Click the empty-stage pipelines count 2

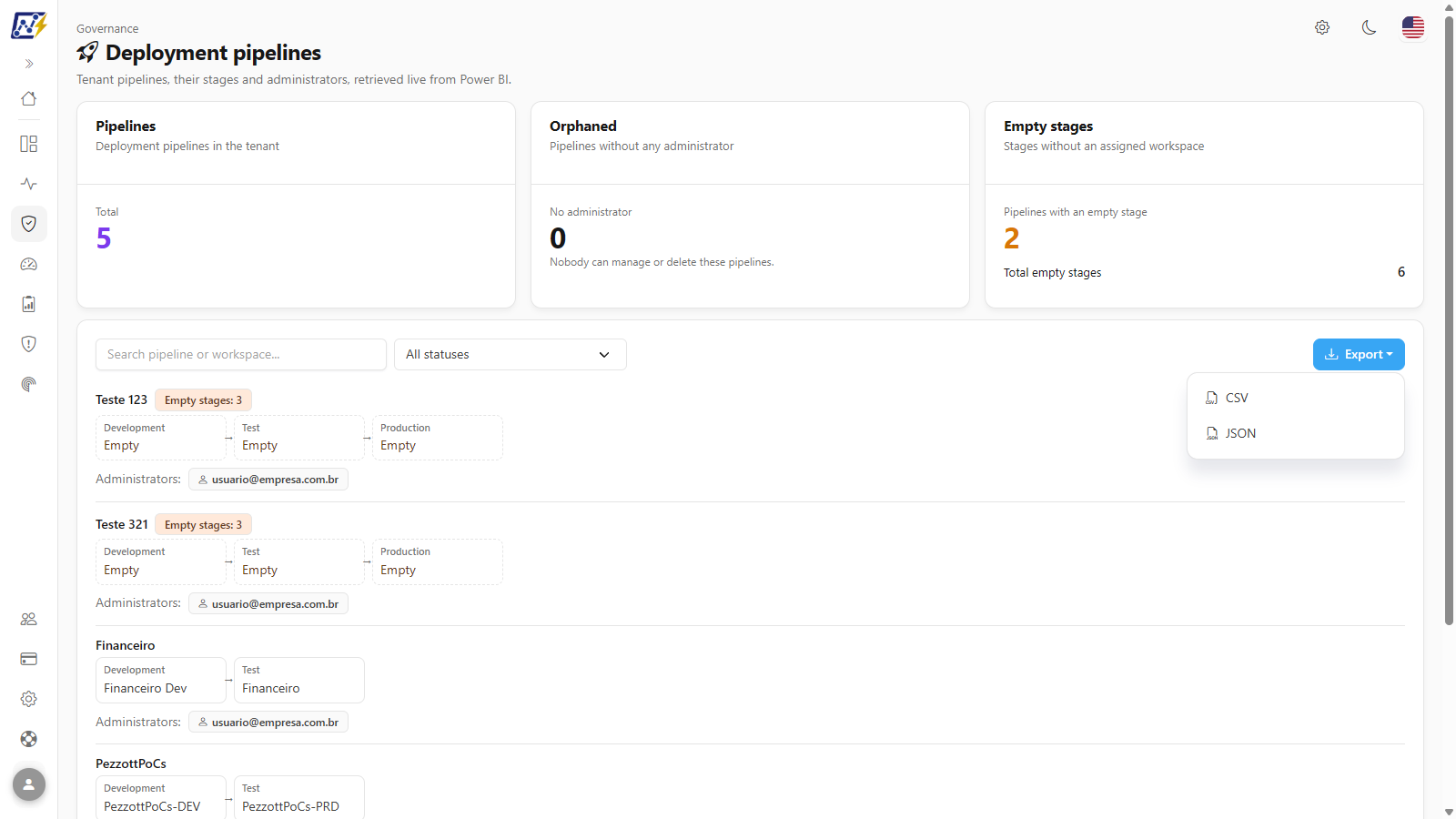coord(1012,238)
